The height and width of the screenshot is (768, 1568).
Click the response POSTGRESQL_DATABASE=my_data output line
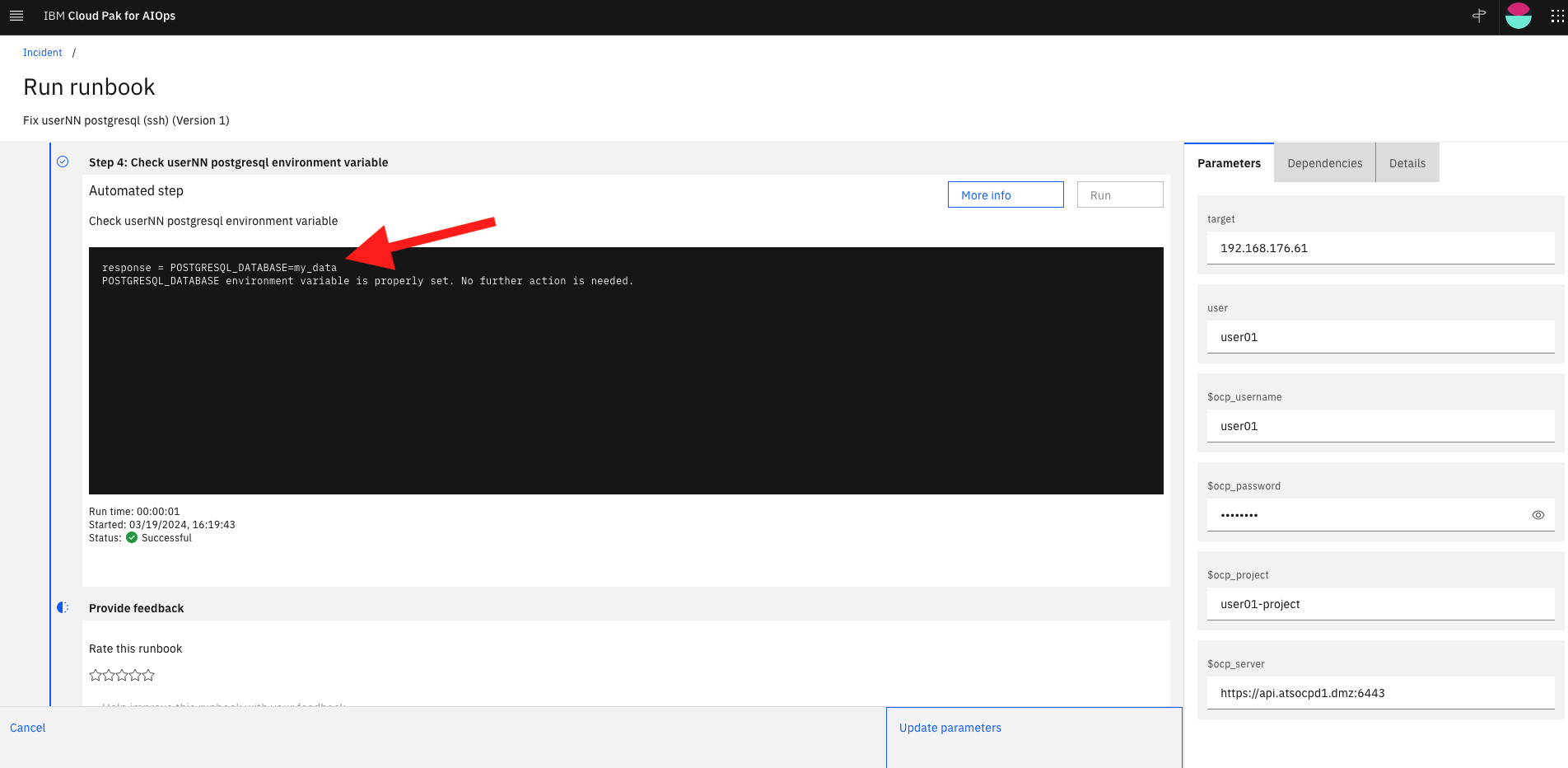click(x=219, y=268)
